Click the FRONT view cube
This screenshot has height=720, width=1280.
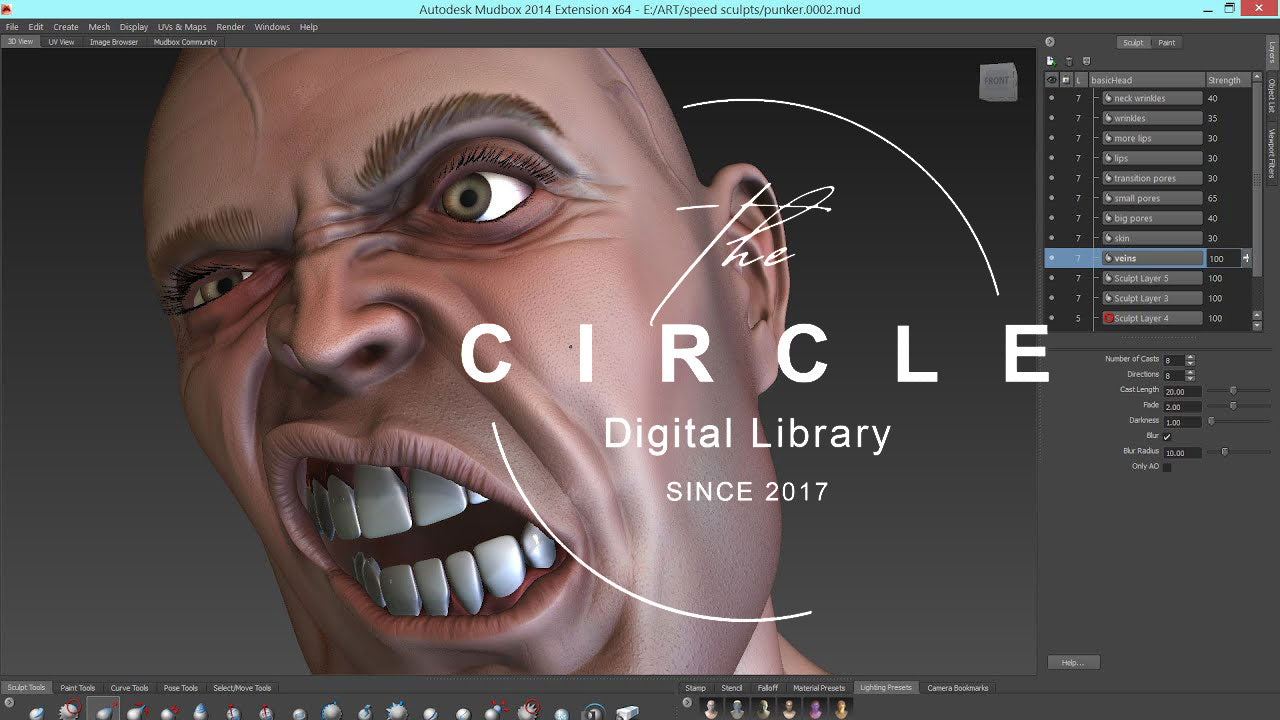coord(997,81)
